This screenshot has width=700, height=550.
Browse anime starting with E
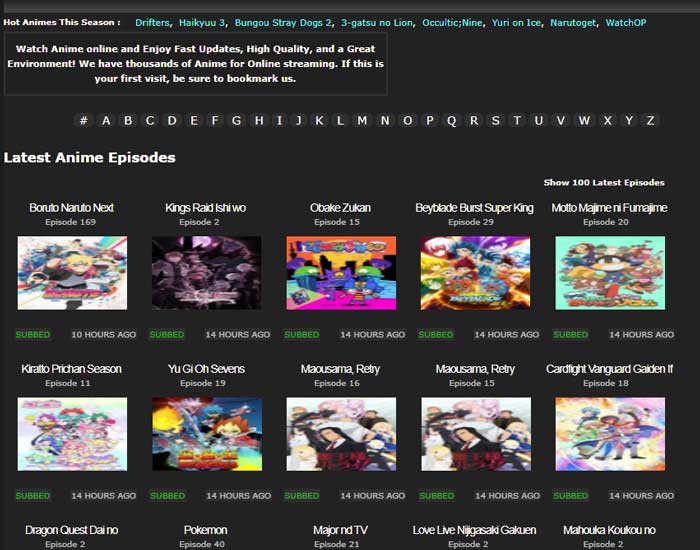point(194,120)
